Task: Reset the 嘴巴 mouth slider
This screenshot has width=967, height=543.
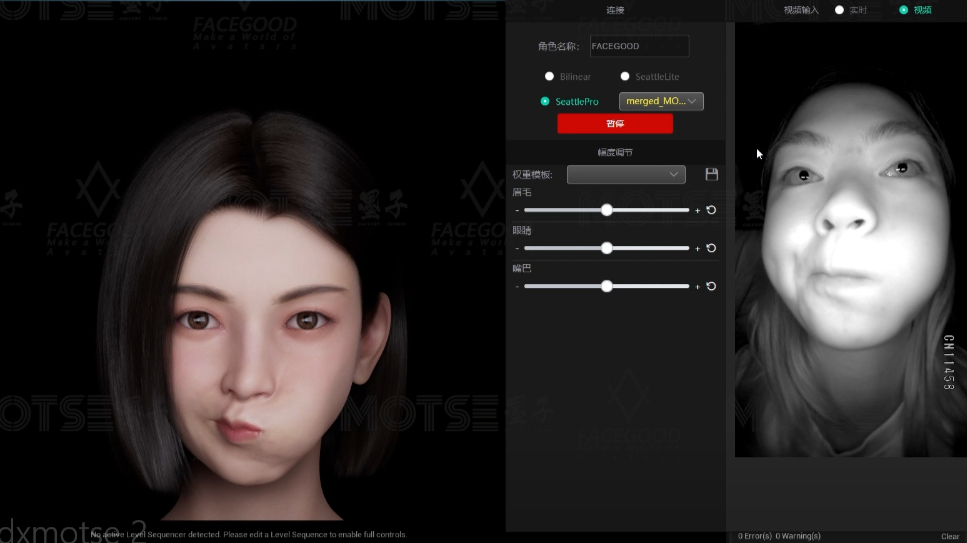Action: pos(711,286)
